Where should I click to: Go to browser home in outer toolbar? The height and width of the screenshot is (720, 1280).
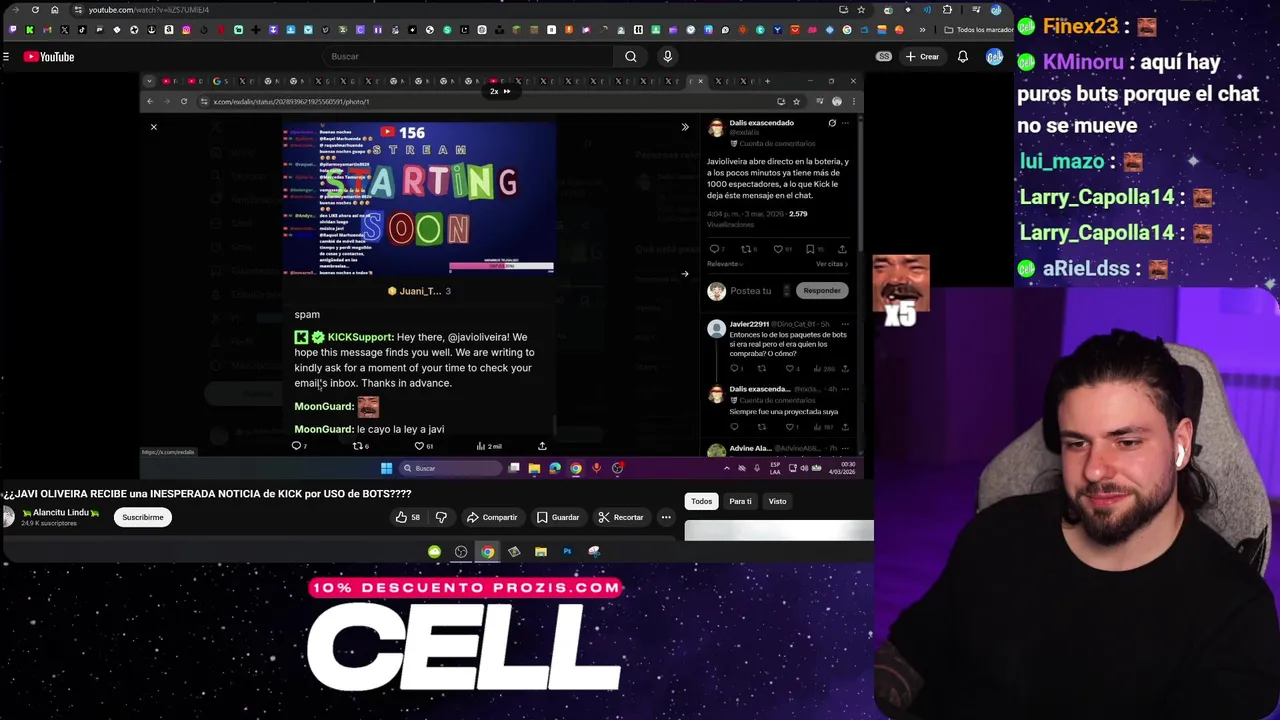tap(55, 10)
